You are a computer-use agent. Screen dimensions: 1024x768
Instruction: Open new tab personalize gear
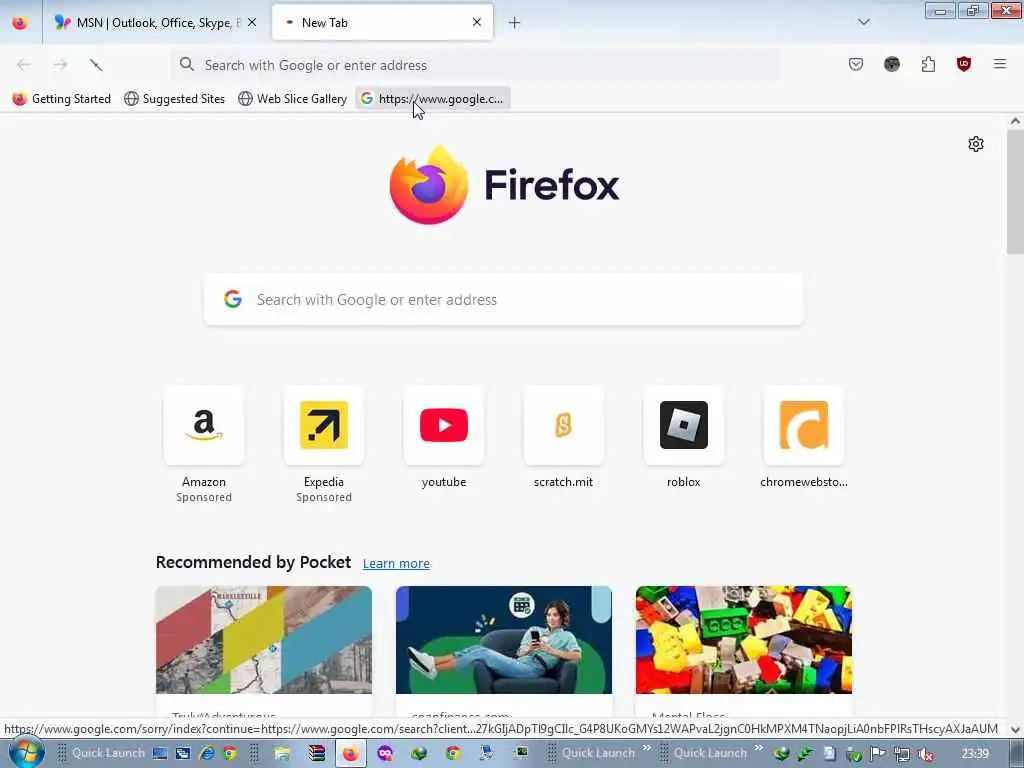click(x=976, y=144)
